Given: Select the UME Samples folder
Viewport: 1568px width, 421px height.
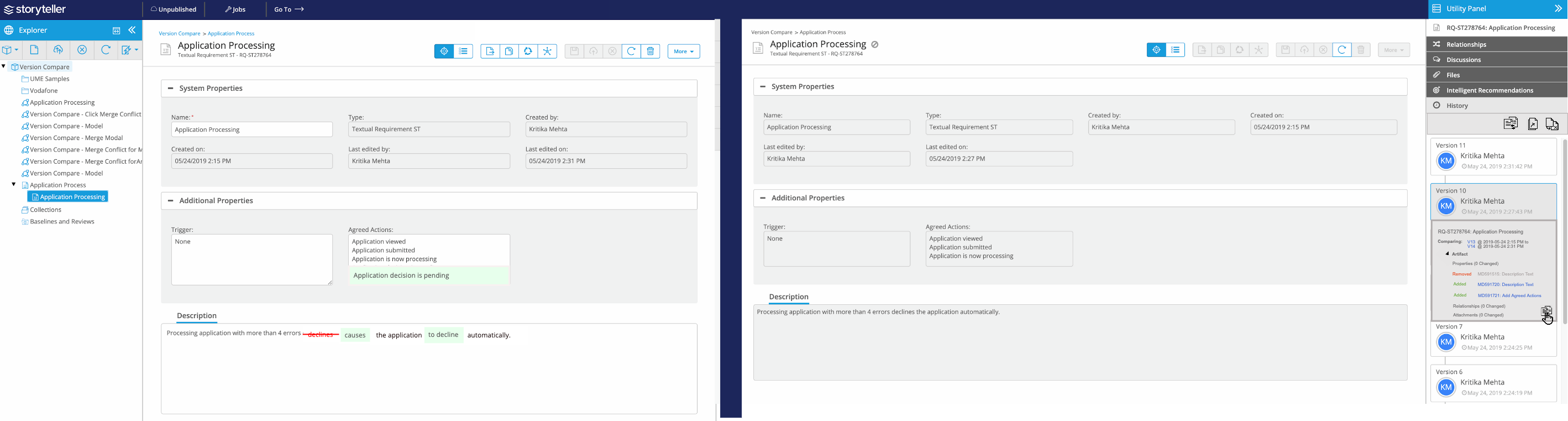Looking at the screenshot, I should pyautogui.click(x=46, y=79).
